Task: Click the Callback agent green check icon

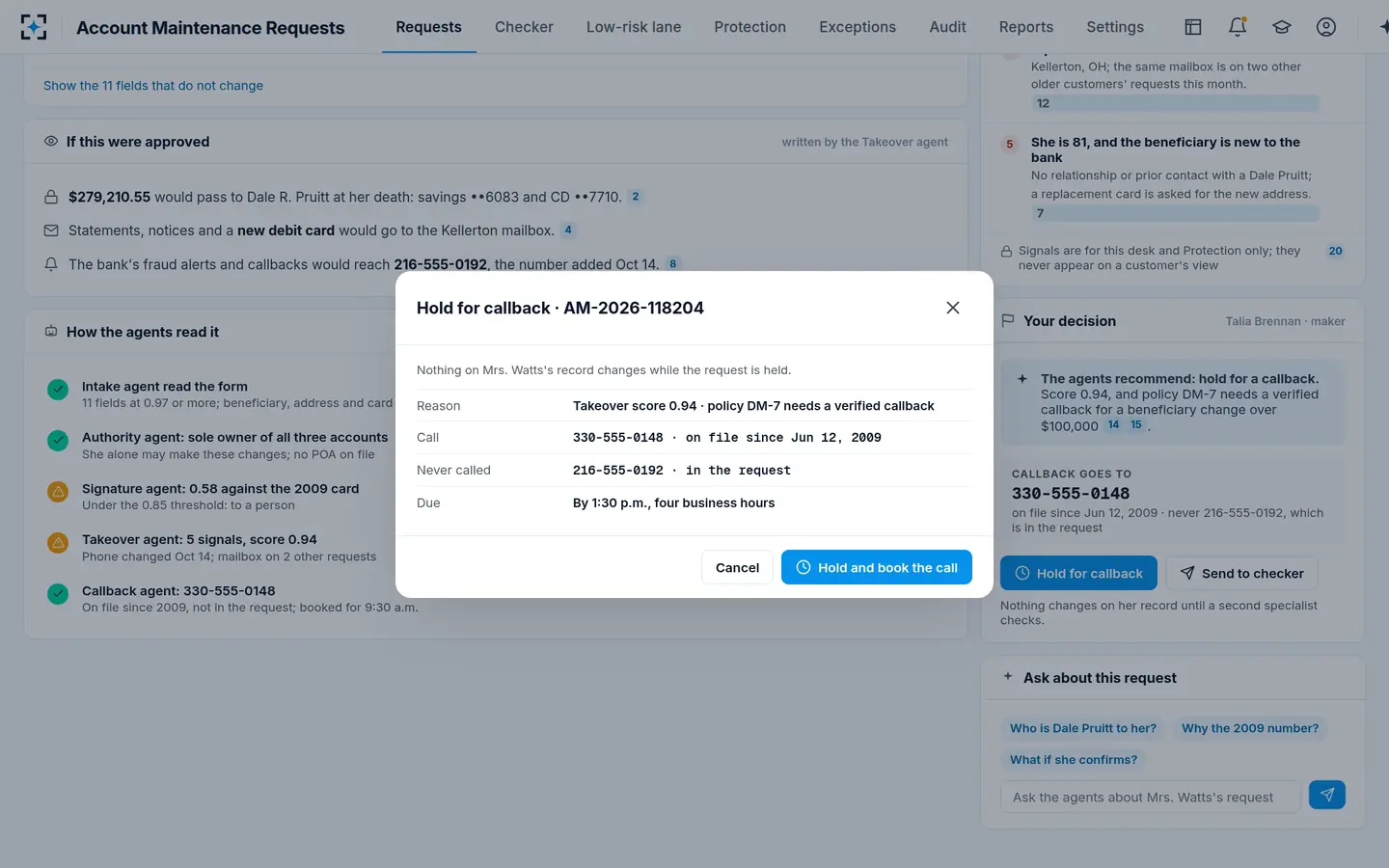Action: point(58,594)
